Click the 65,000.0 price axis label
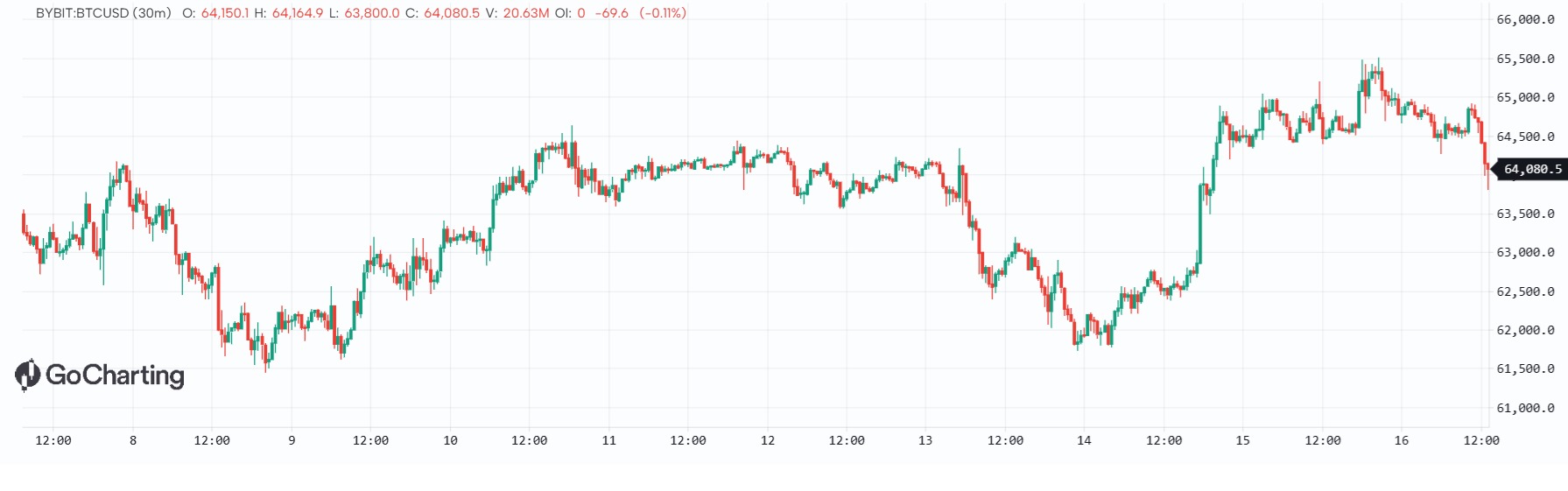The image size is (1568, 491). [1525, 97]
